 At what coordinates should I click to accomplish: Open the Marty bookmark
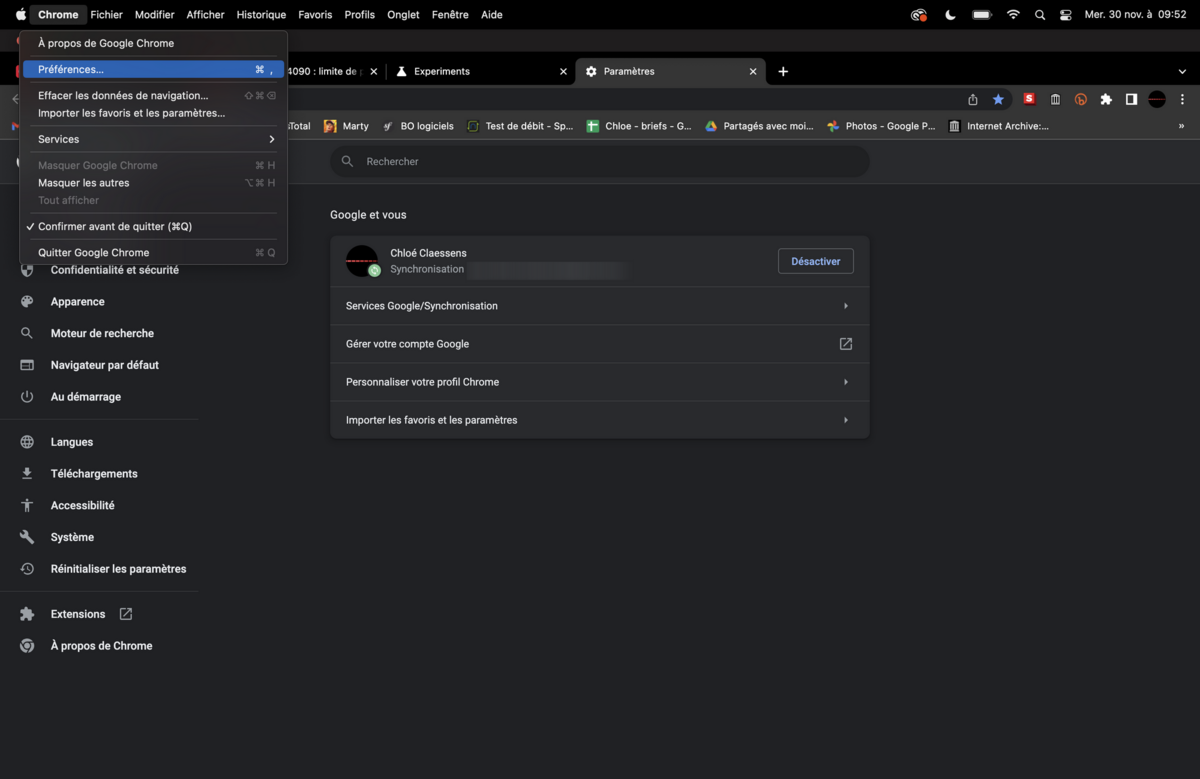coord(346,126)
